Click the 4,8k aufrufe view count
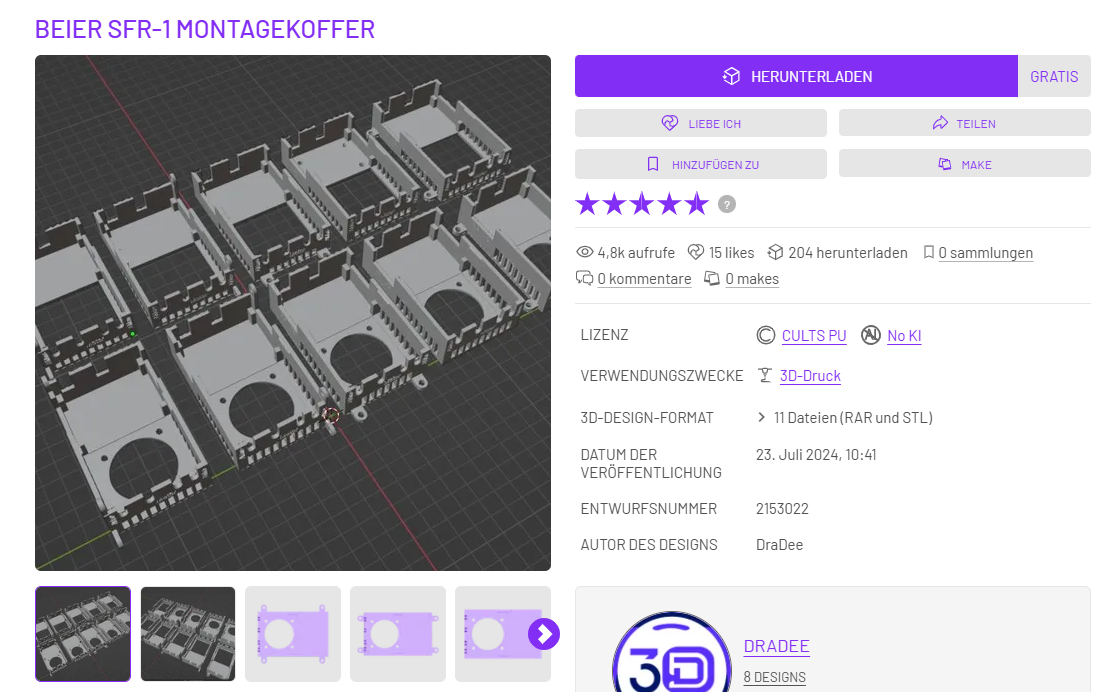Image resolution: width=1111 pixels, height=692 pixels. click(636, 253)
